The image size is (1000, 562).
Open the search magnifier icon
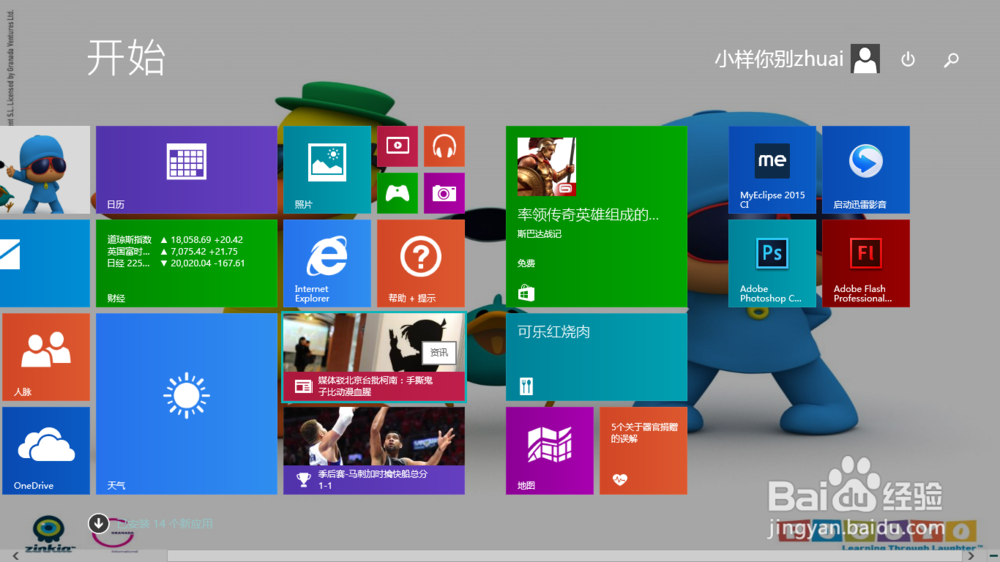[952, 59]
